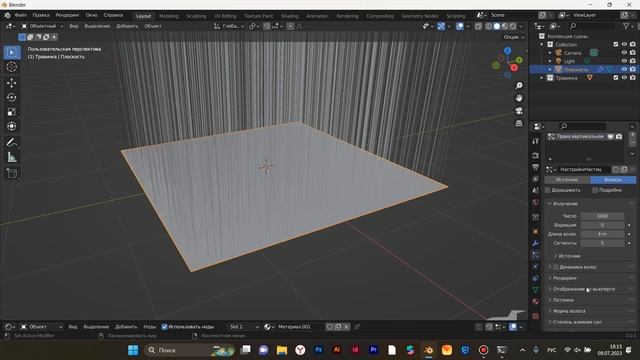This screenshot has width=640, height=360.
Task: Open the Physics properties tab icon
Action: tap(536, 267)
